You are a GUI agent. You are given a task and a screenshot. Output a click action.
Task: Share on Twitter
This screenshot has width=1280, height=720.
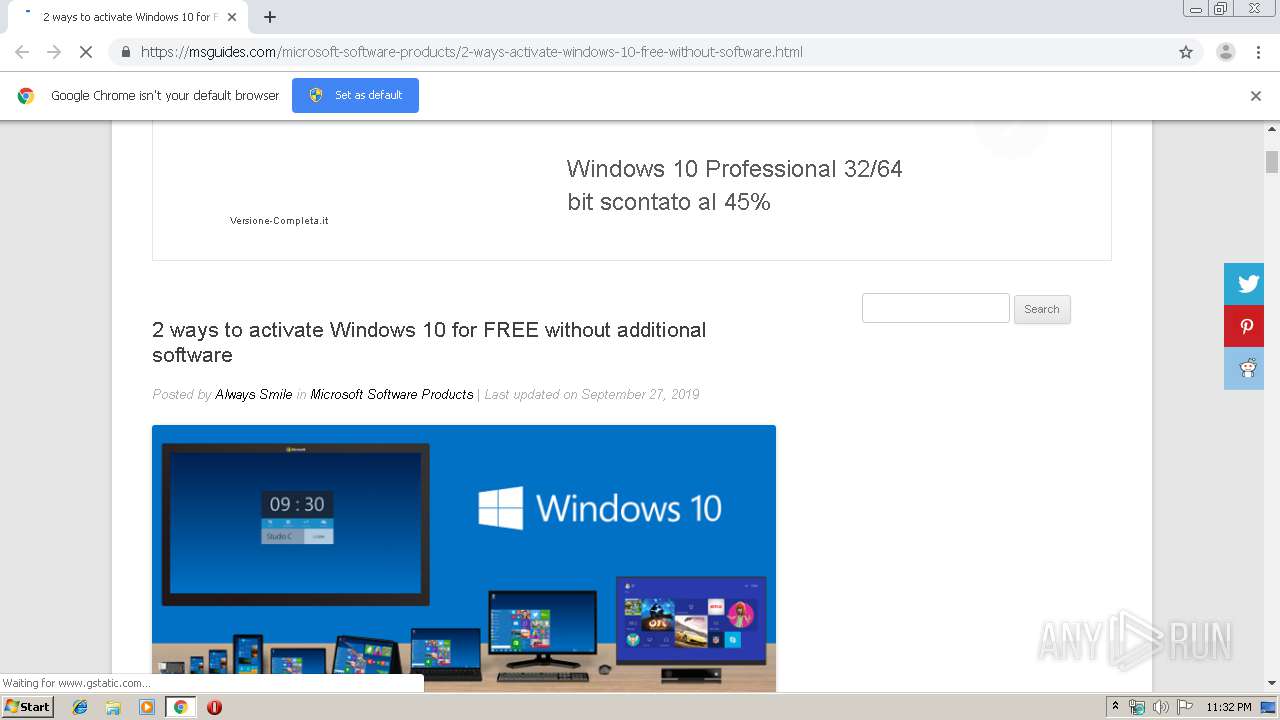click(x=1246, y=284)
